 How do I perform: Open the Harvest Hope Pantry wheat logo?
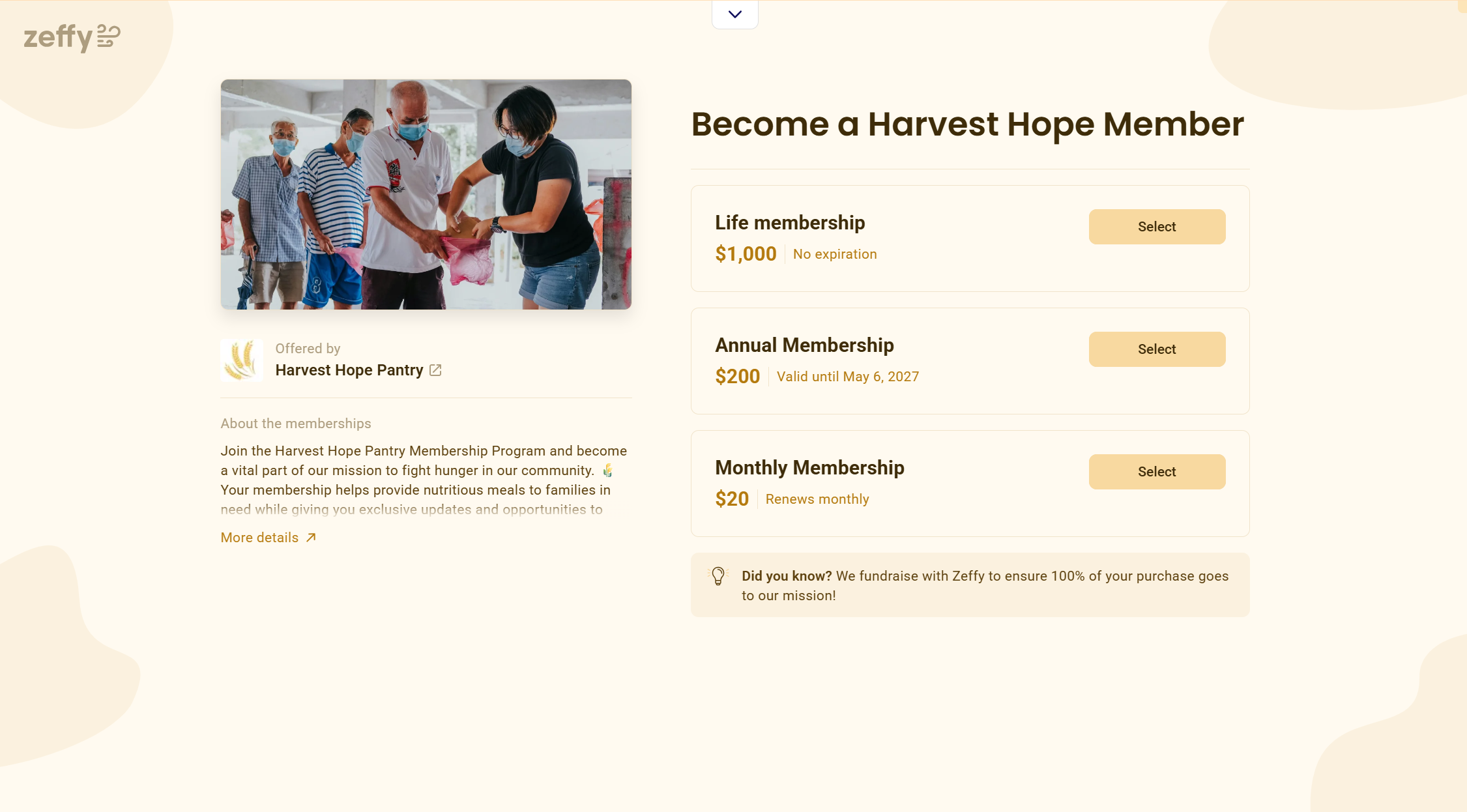pos(242,360)
